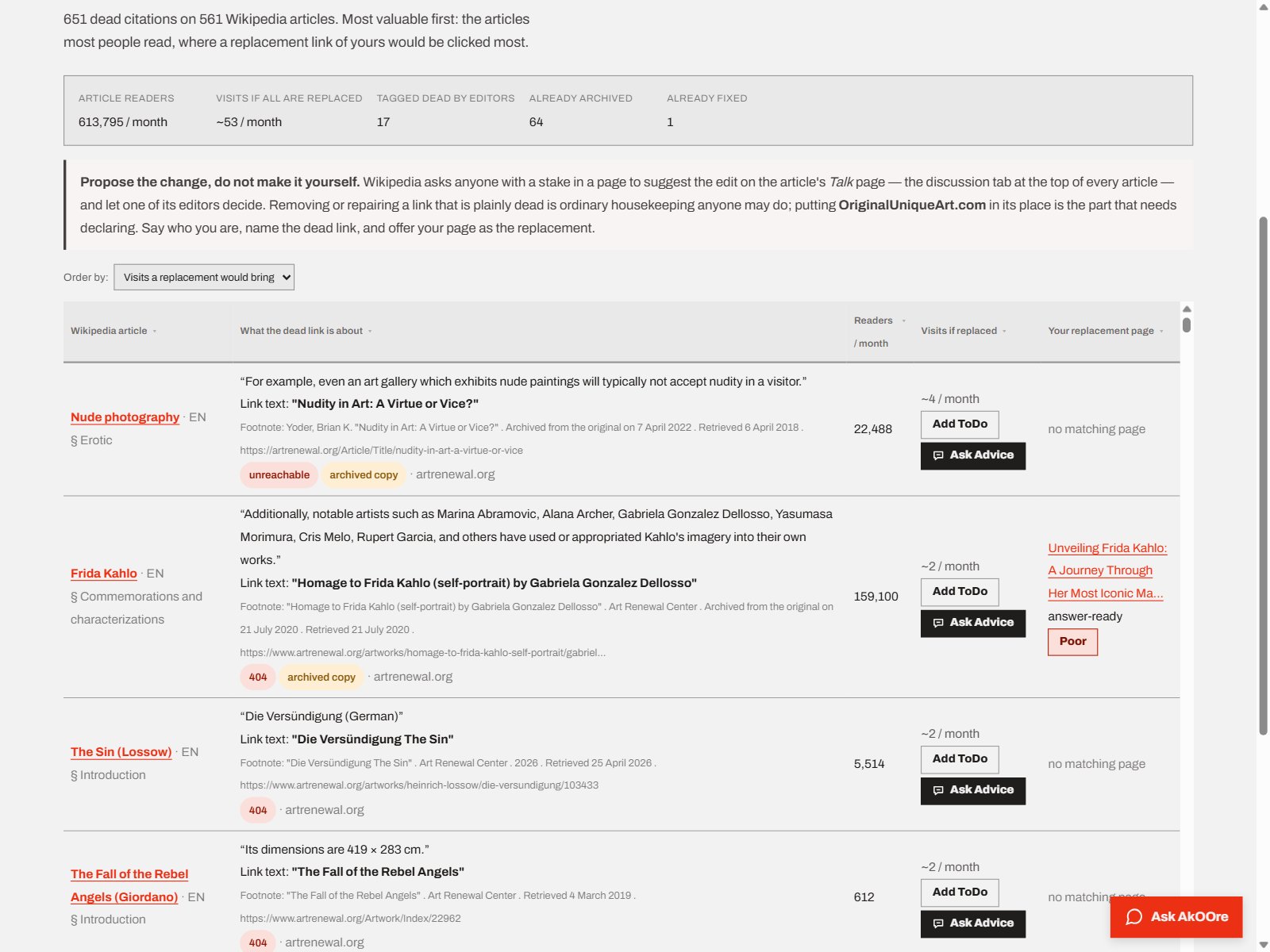This screenshot has width=1270, height=952.
Task: Click the die-versundigung/103433 URL
Action: 419,785
